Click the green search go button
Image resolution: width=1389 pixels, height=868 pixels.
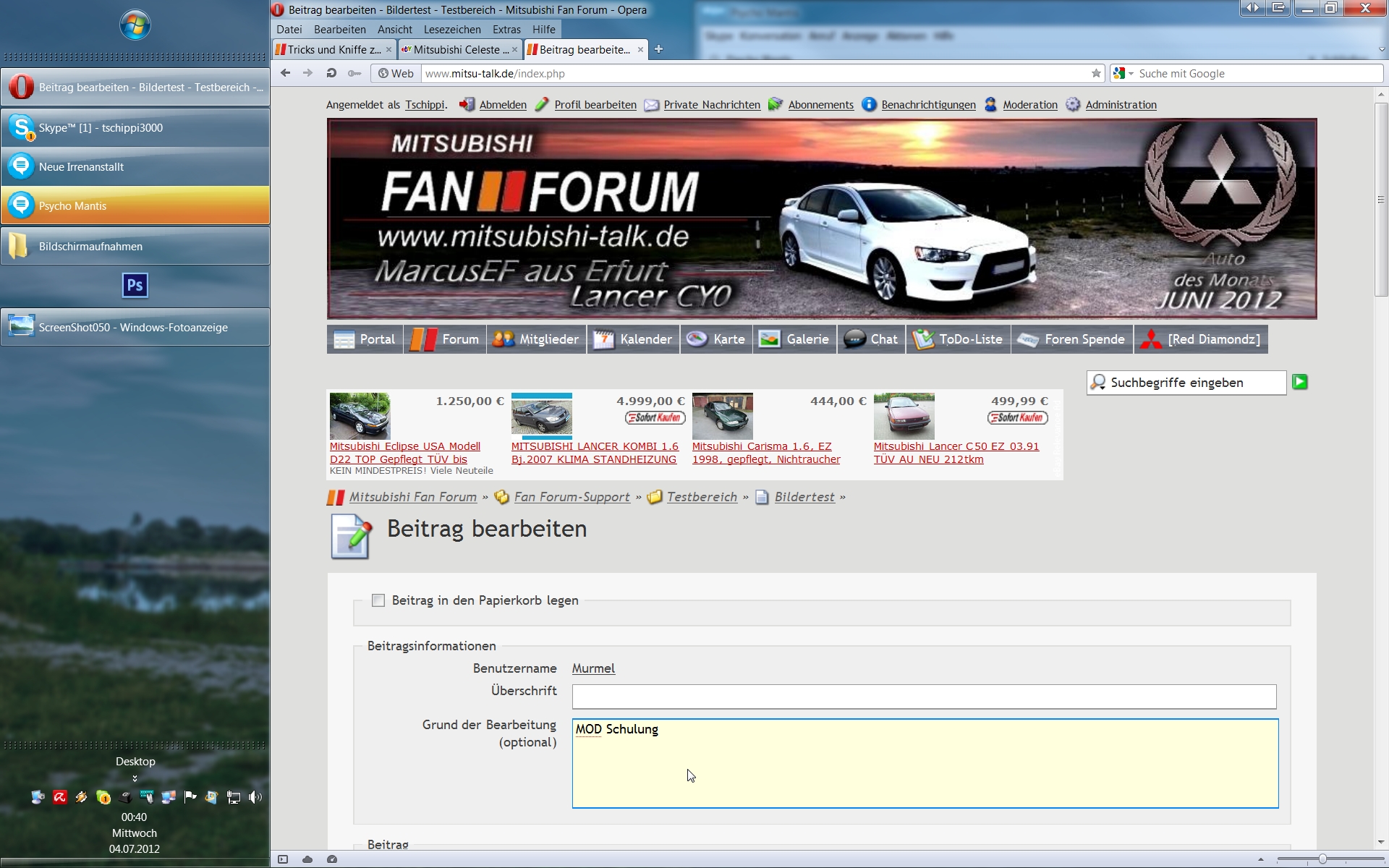tap(1300, 382)
